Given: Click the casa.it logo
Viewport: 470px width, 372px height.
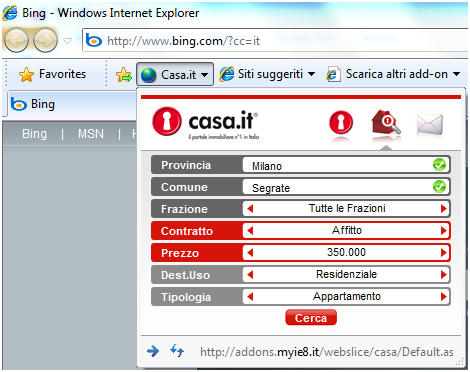Looking at the screenshot, I should click(x=205, y=123).
